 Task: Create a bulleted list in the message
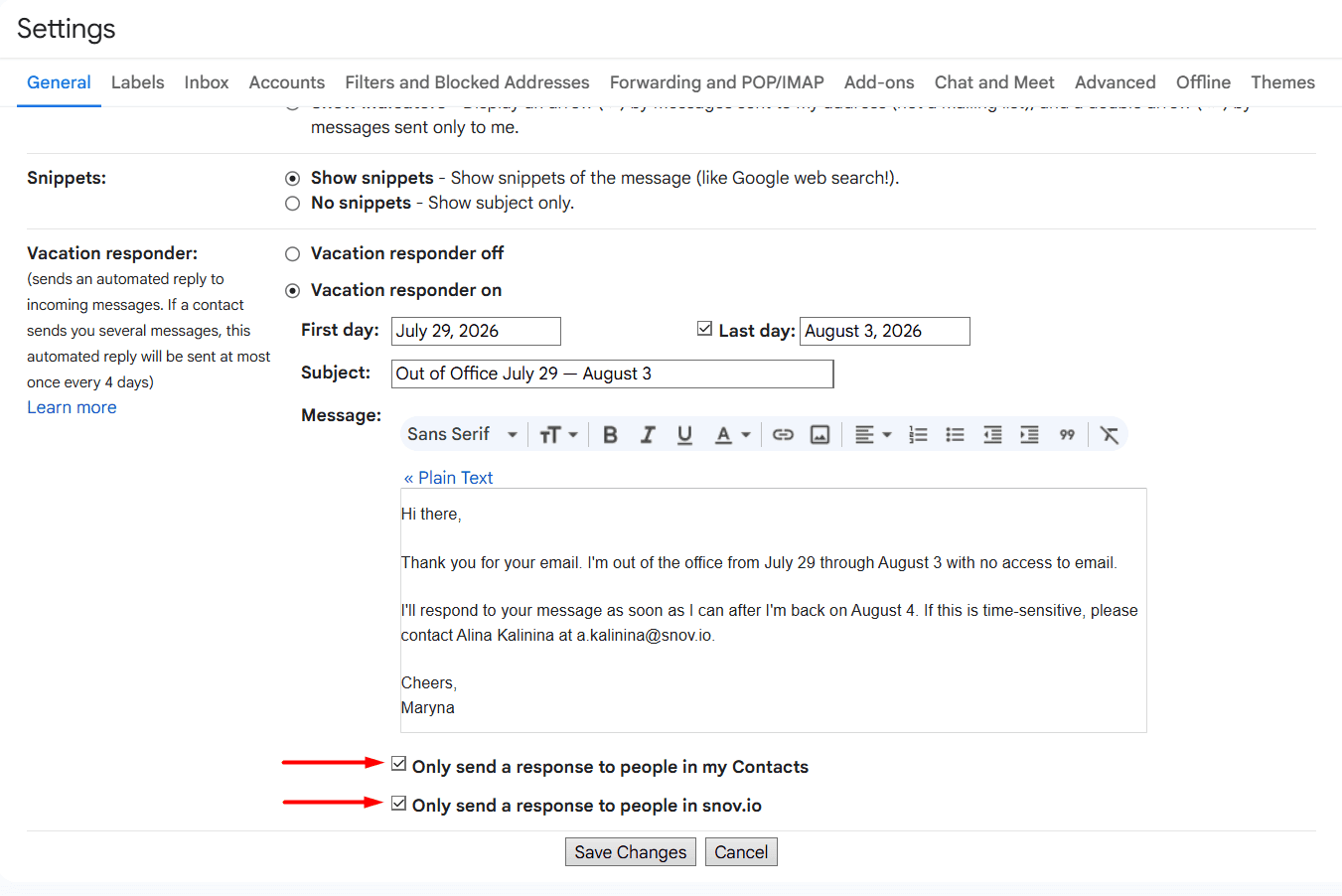tap(955, 435)
